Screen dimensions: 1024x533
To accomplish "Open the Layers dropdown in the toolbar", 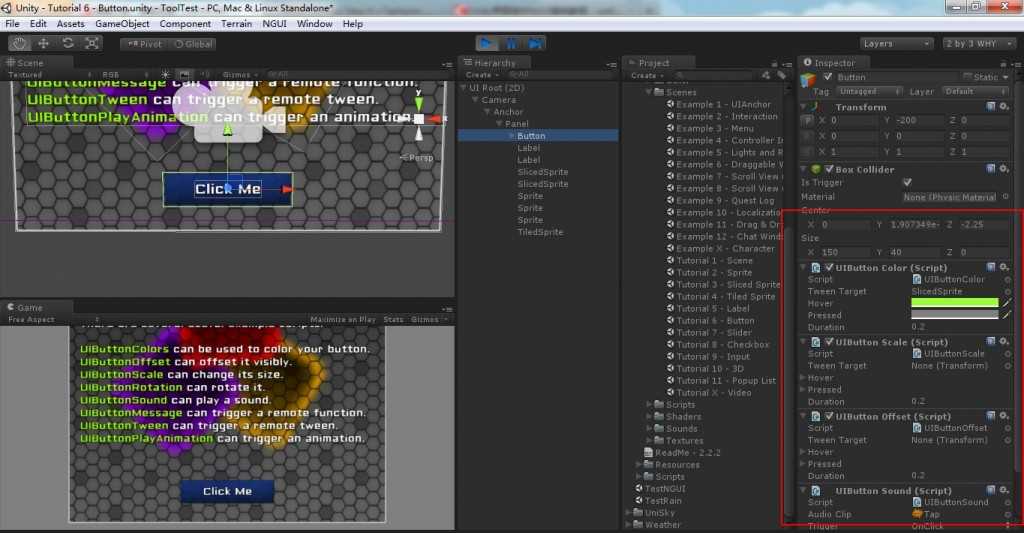I will (x=895, y=44).
